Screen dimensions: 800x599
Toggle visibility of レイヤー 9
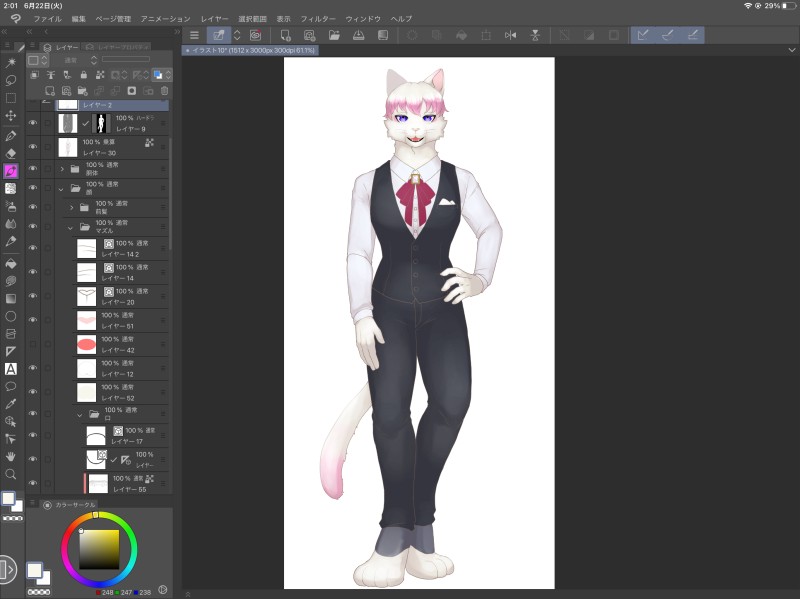[x=33, y=123]
